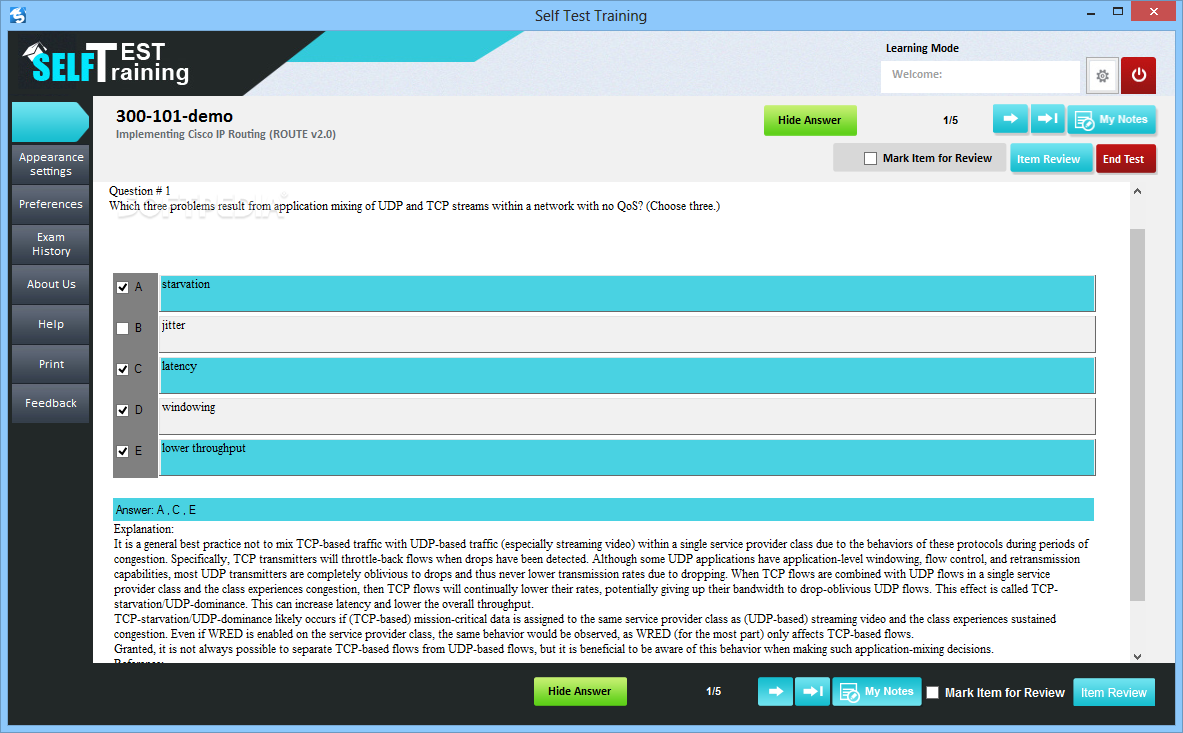1183x733 pixels.
Task: Click the app icon in the title bar
Action: click(x=18, y=15)
